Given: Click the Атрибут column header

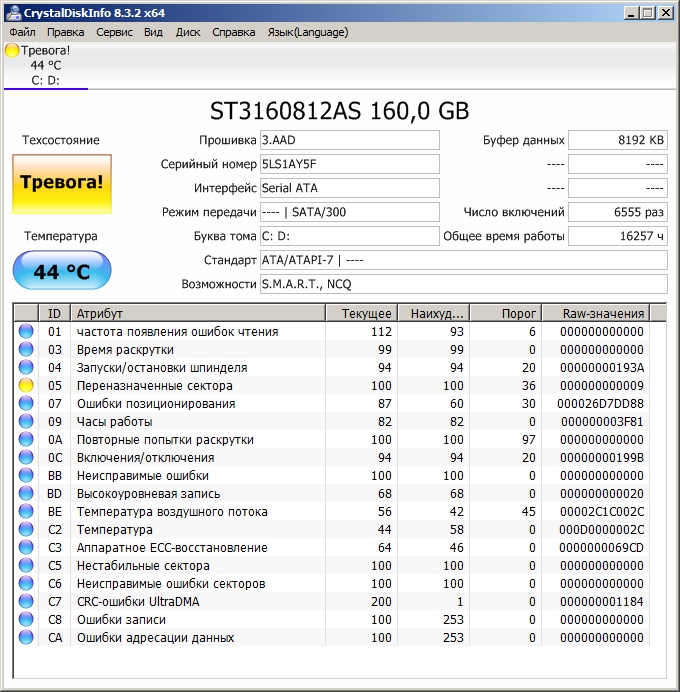Looking at the screenshot, I should 198,313.
